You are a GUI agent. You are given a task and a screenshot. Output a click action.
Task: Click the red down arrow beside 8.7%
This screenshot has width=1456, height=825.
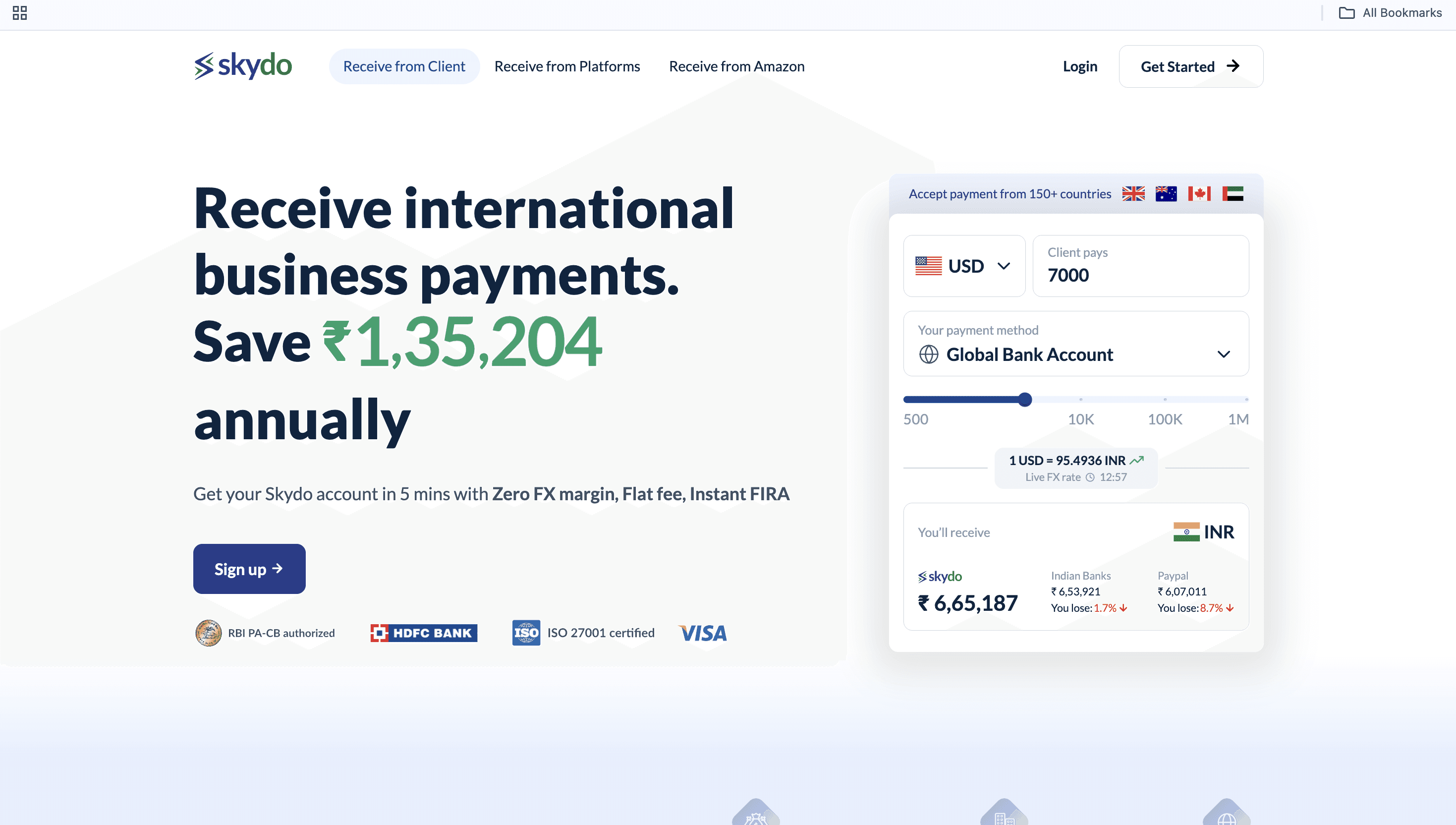(x=1230, y=608)
